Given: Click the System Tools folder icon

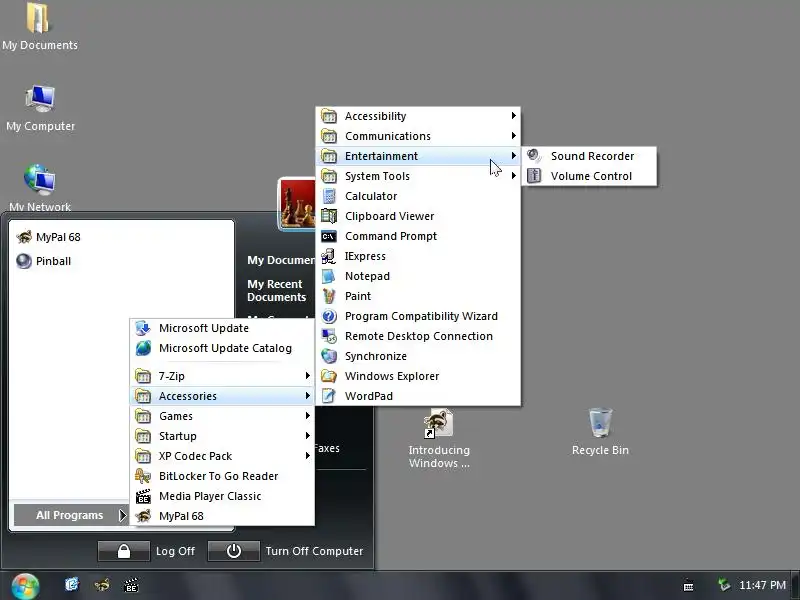Looking at the screenshot, I should [329, 176].
